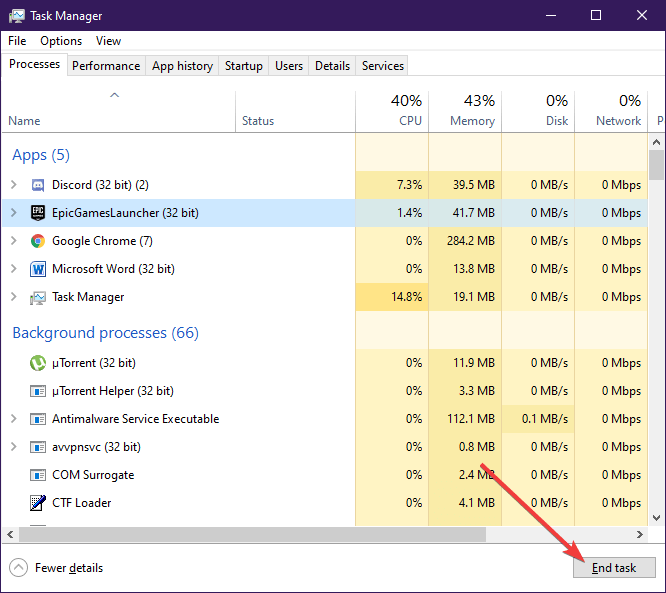The image size is (666, 593).
Task: Click the Task Manager process row icon
Action: coord(38,297)
